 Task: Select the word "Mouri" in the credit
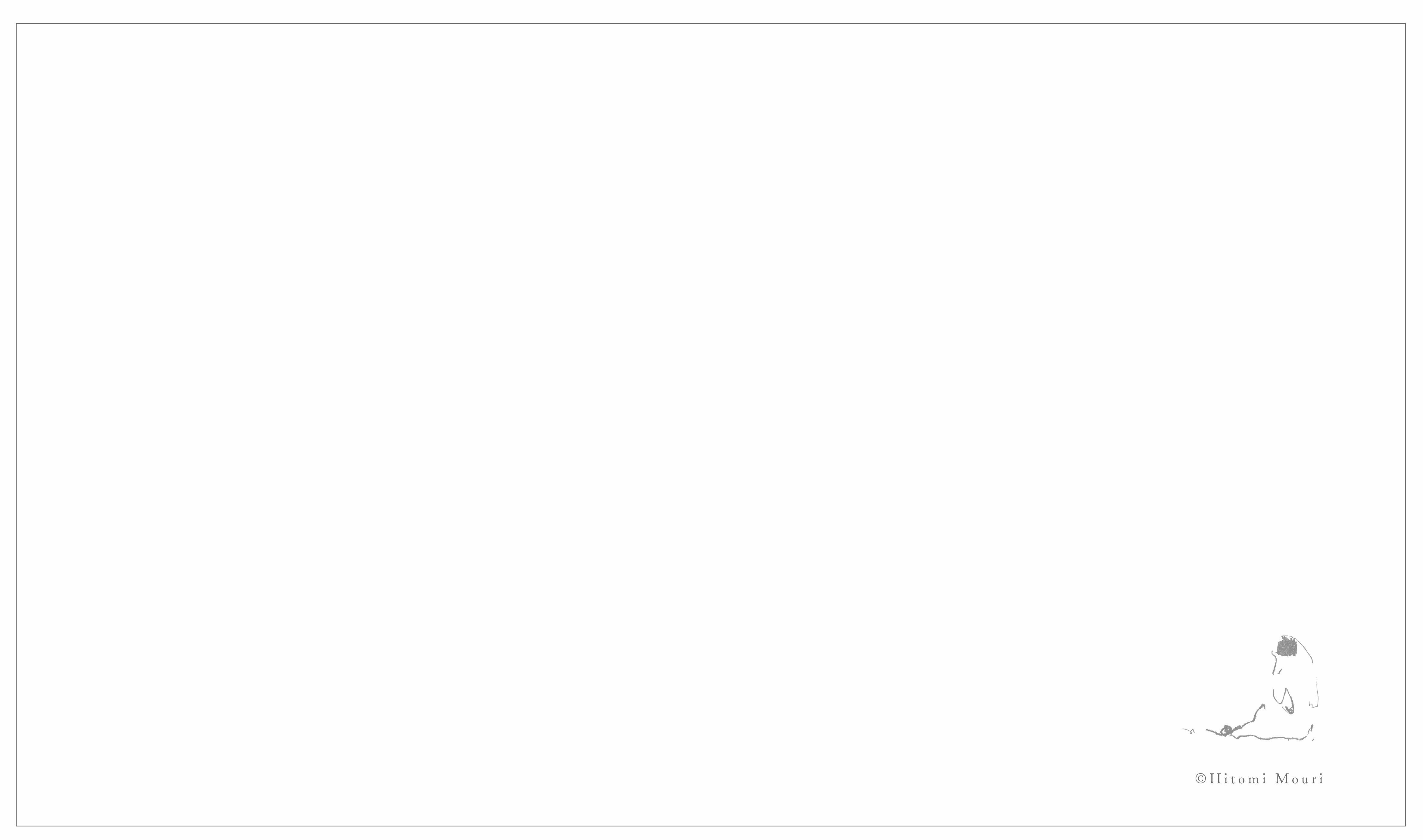1299,779
